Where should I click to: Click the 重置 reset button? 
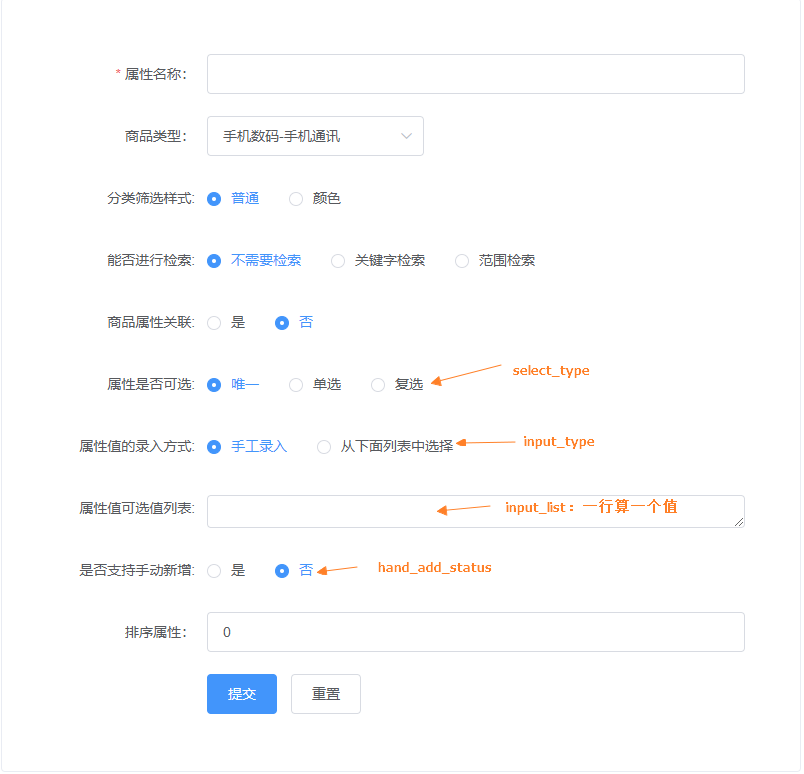pyautogui.click(x=325, y=693)
